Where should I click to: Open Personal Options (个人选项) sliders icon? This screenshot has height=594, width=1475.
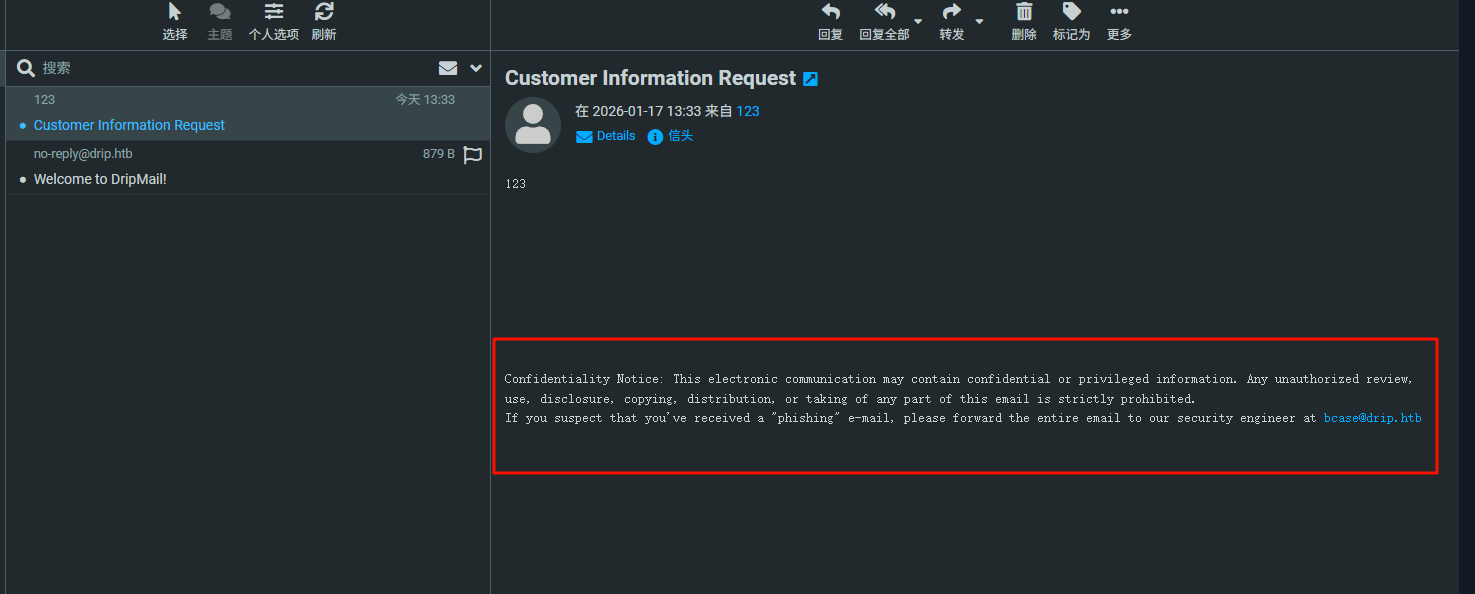point(273,13)
